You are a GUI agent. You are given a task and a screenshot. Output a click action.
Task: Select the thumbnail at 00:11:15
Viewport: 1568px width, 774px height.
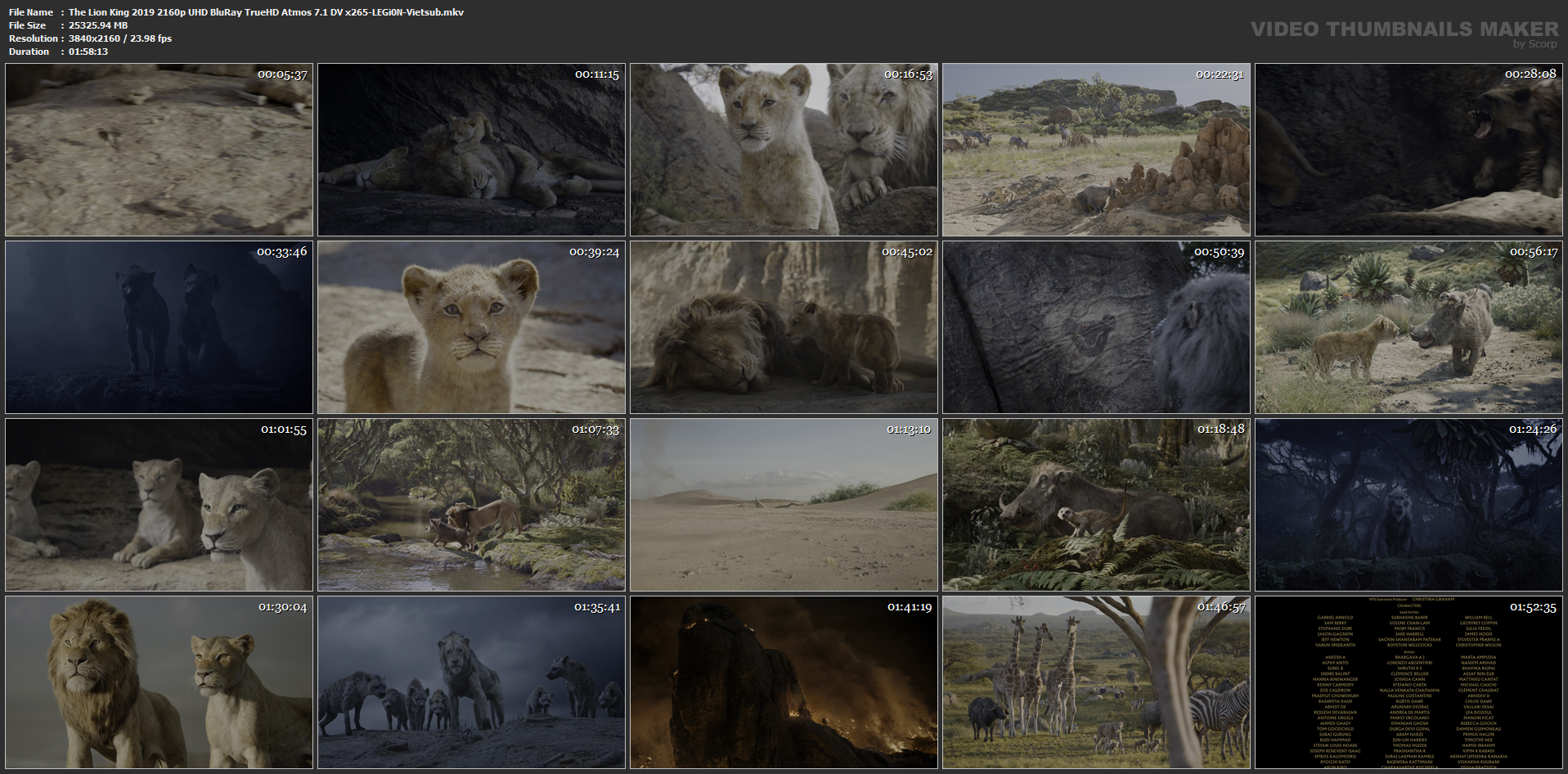[x=471, y=150]
